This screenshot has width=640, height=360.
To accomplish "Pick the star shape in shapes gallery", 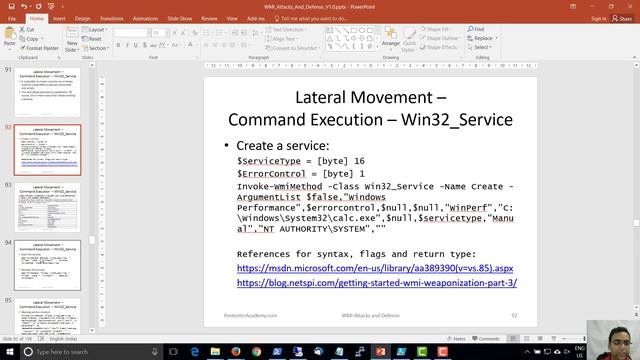I will point(369,47).
